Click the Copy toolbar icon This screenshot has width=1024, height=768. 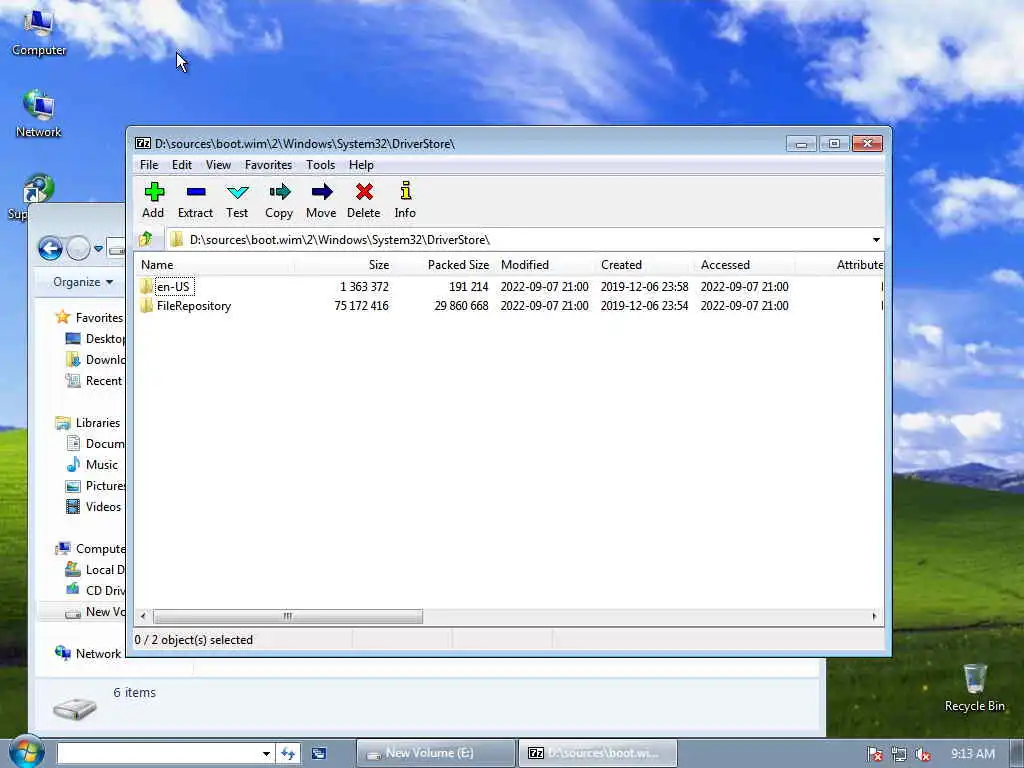coord(280,192)
